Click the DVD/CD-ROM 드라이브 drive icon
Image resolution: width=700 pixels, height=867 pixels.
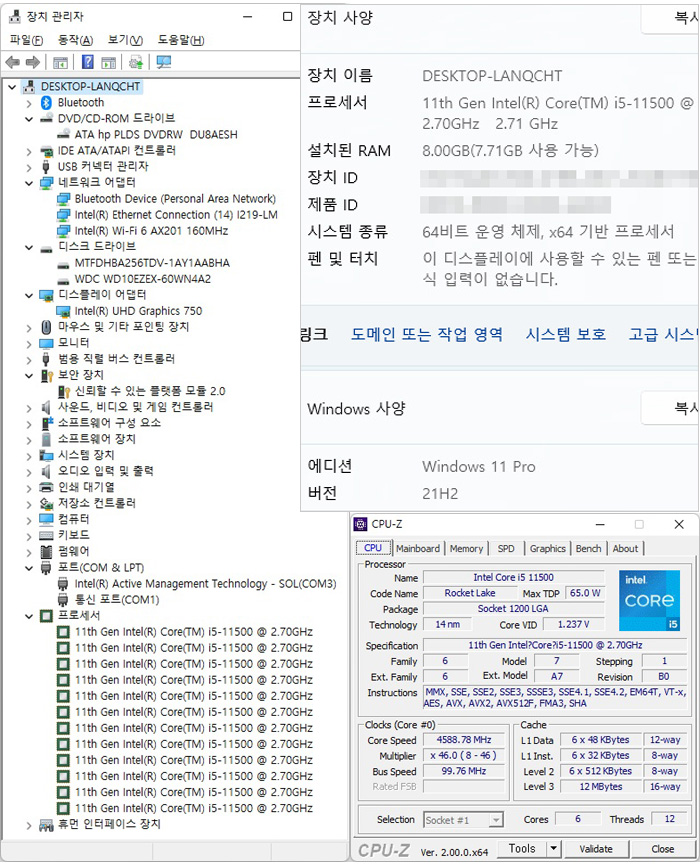tap(46, 118)
